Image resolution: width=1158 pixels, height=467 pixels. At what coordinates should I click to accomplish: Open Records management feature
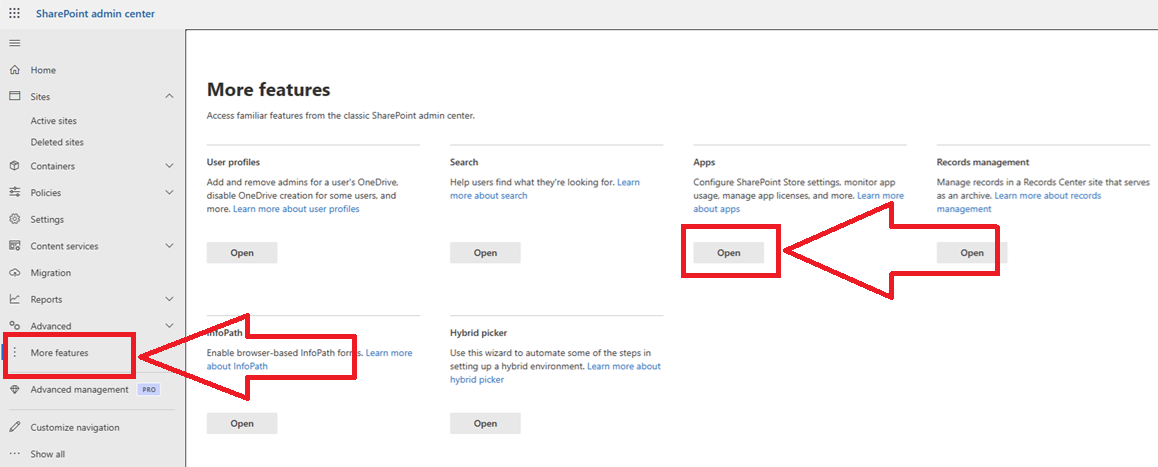[x=972, y=253]
